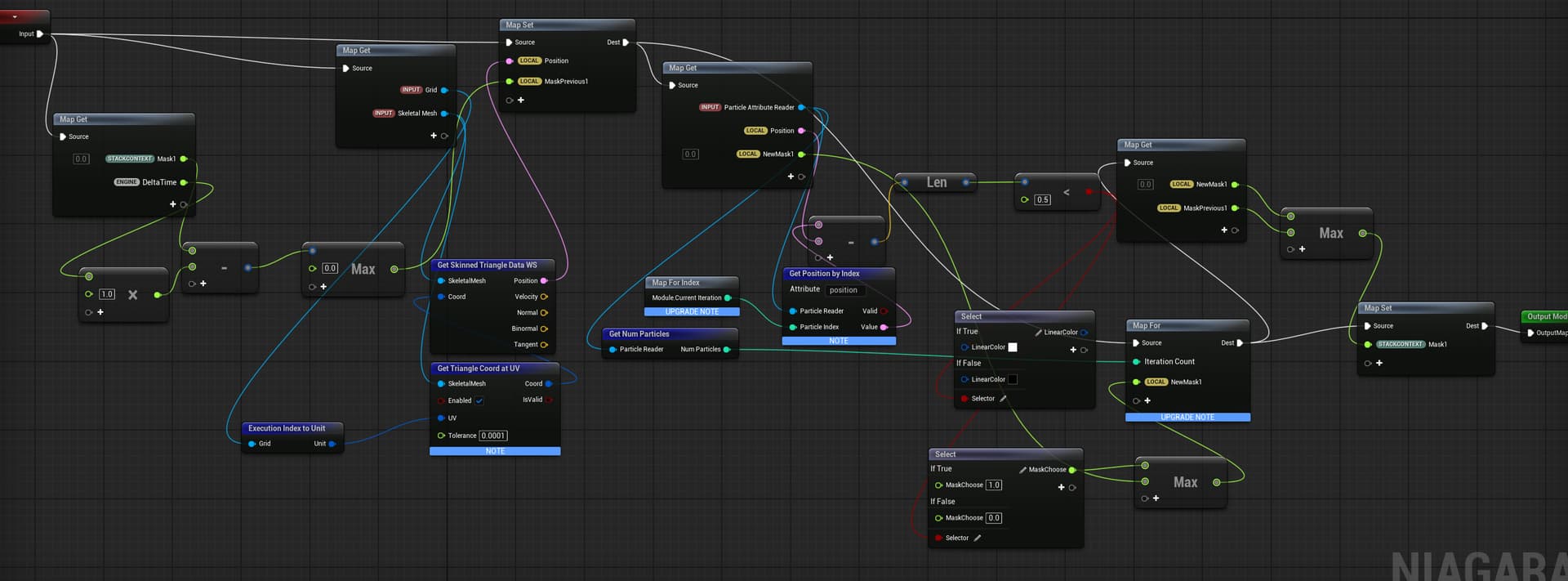
Task: Click the add pin plus on Multiply node
Action: [100, 312]
